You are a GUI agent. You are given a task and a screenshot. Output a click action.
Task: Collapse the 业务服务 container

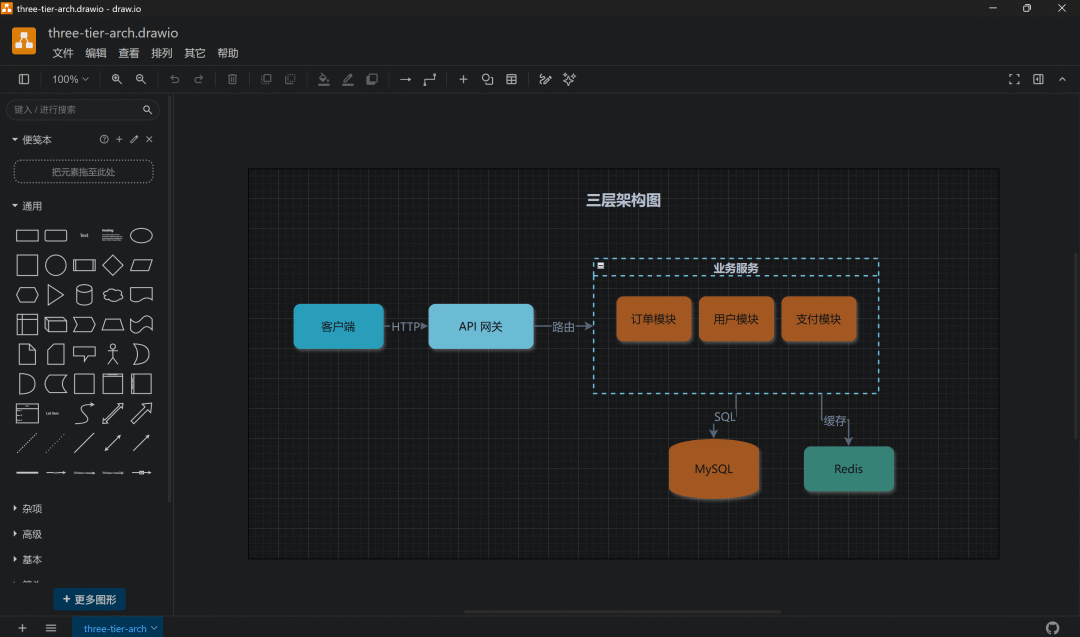pos(601,265)
